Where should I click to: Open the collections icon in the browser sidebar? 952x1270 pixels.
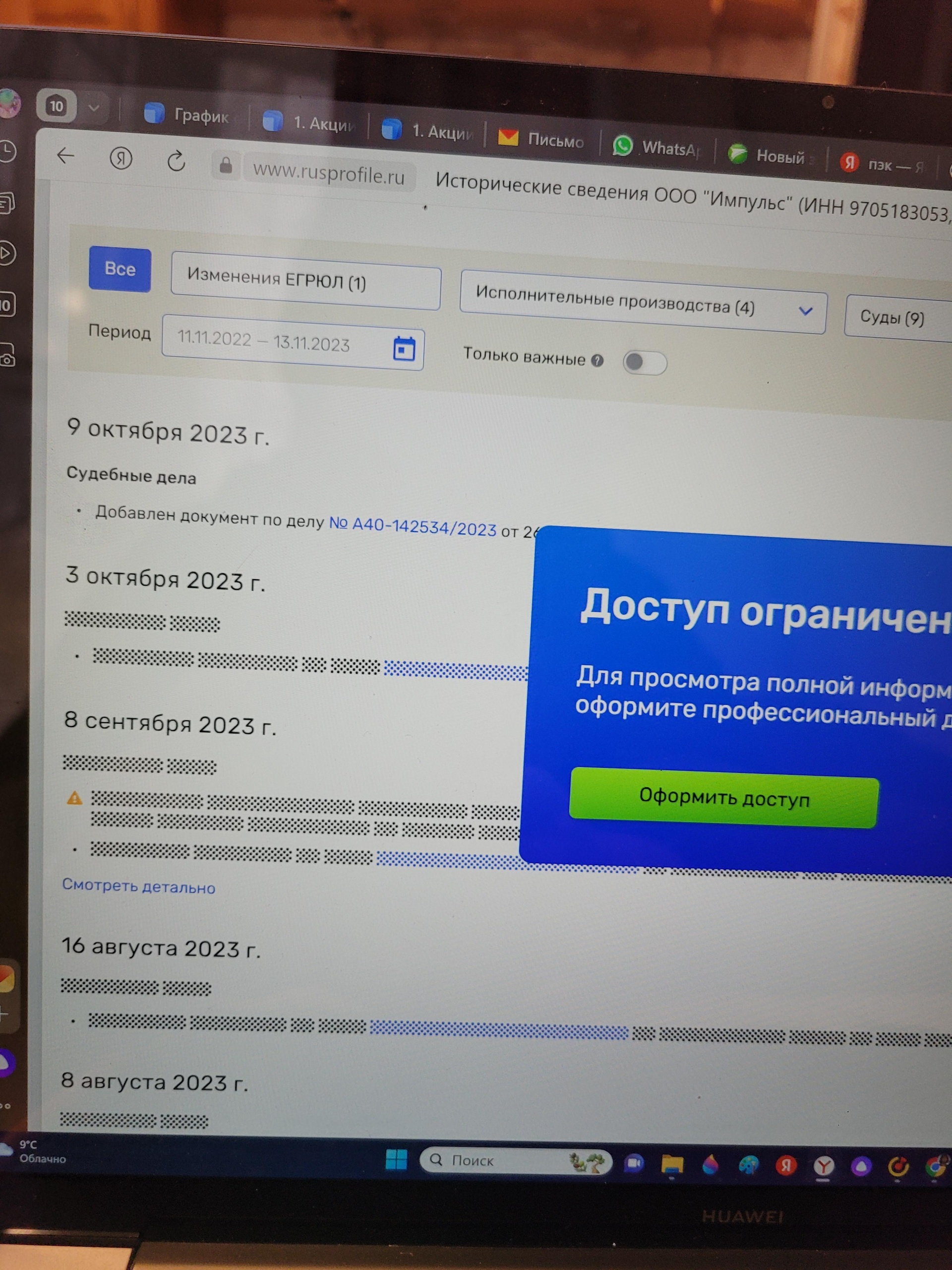click(x=7, y=203)
